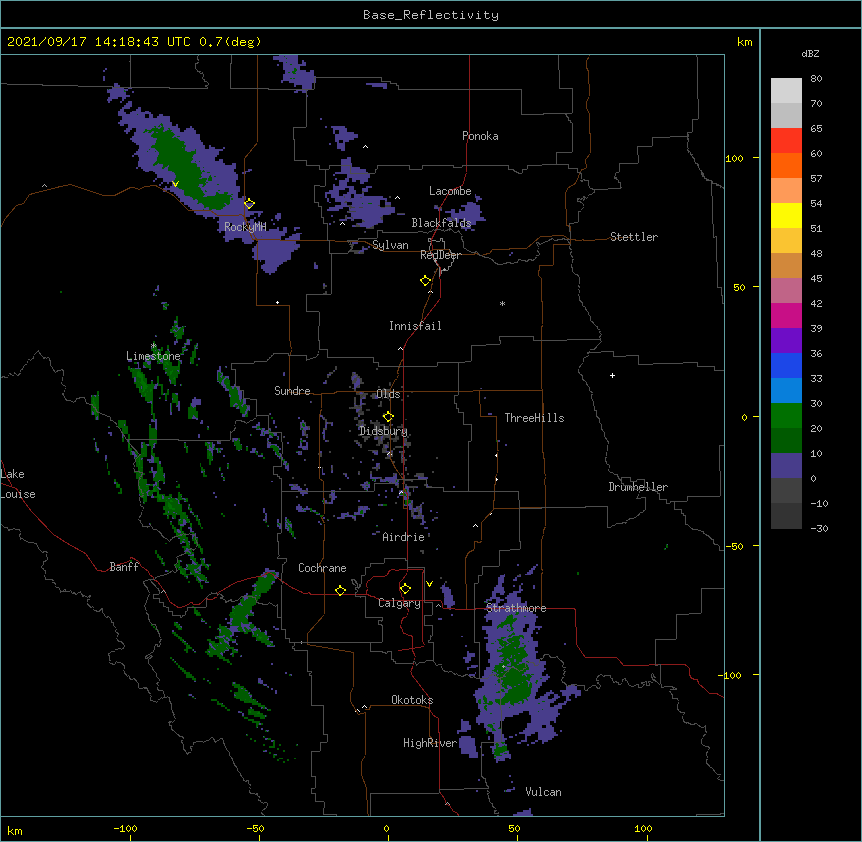Click the Stettler city label
This screenshot has width=862, height=842.
[x=634, y=237]
